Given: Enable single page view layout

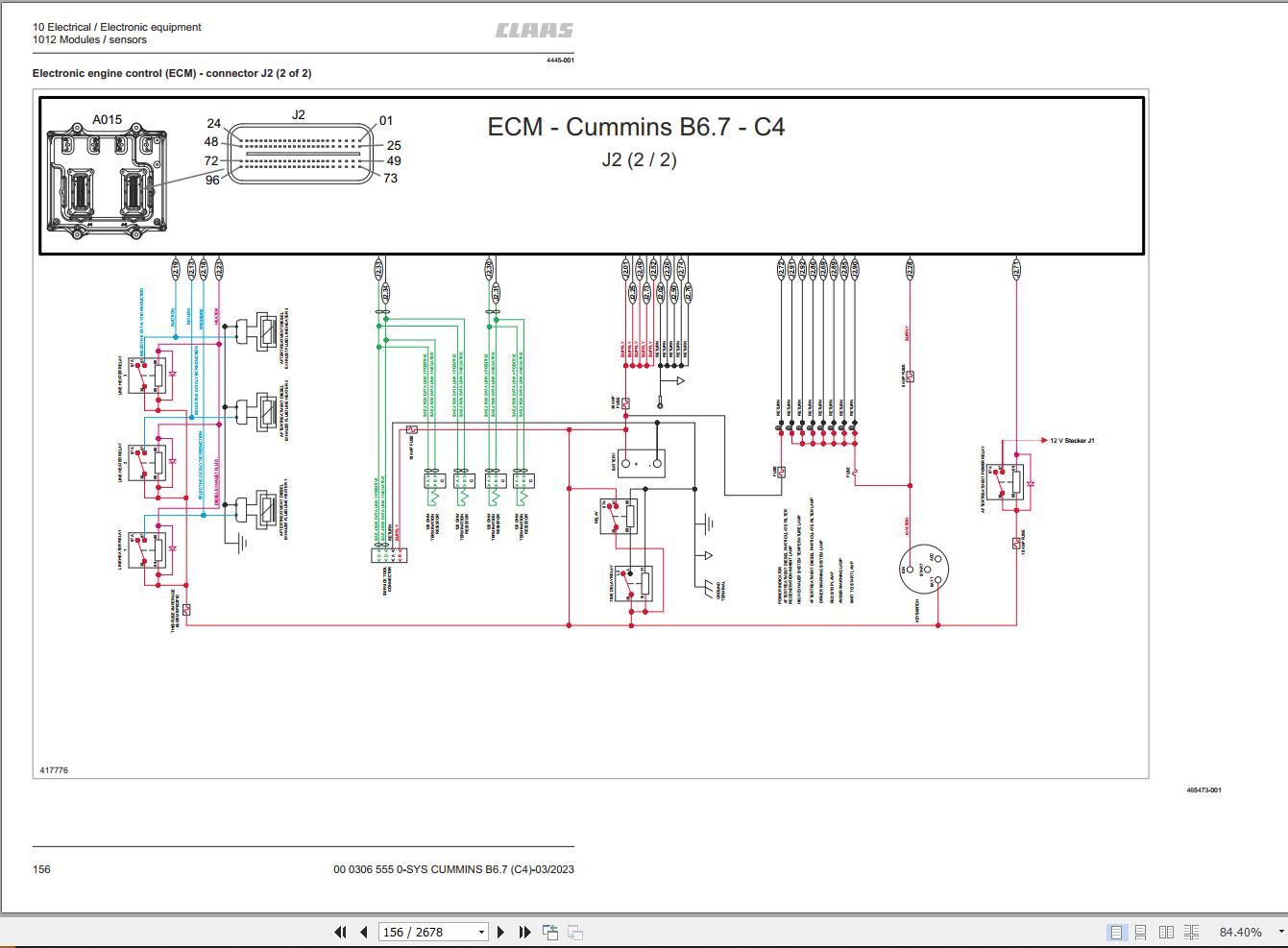Looking at the screenshot, I should point(1116,932).
